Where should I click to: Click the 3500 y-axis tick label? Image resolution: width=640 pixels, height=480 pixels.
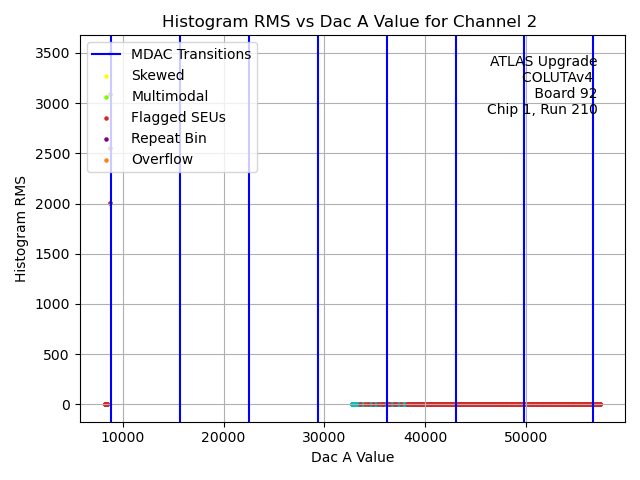(x=53, y=53)
